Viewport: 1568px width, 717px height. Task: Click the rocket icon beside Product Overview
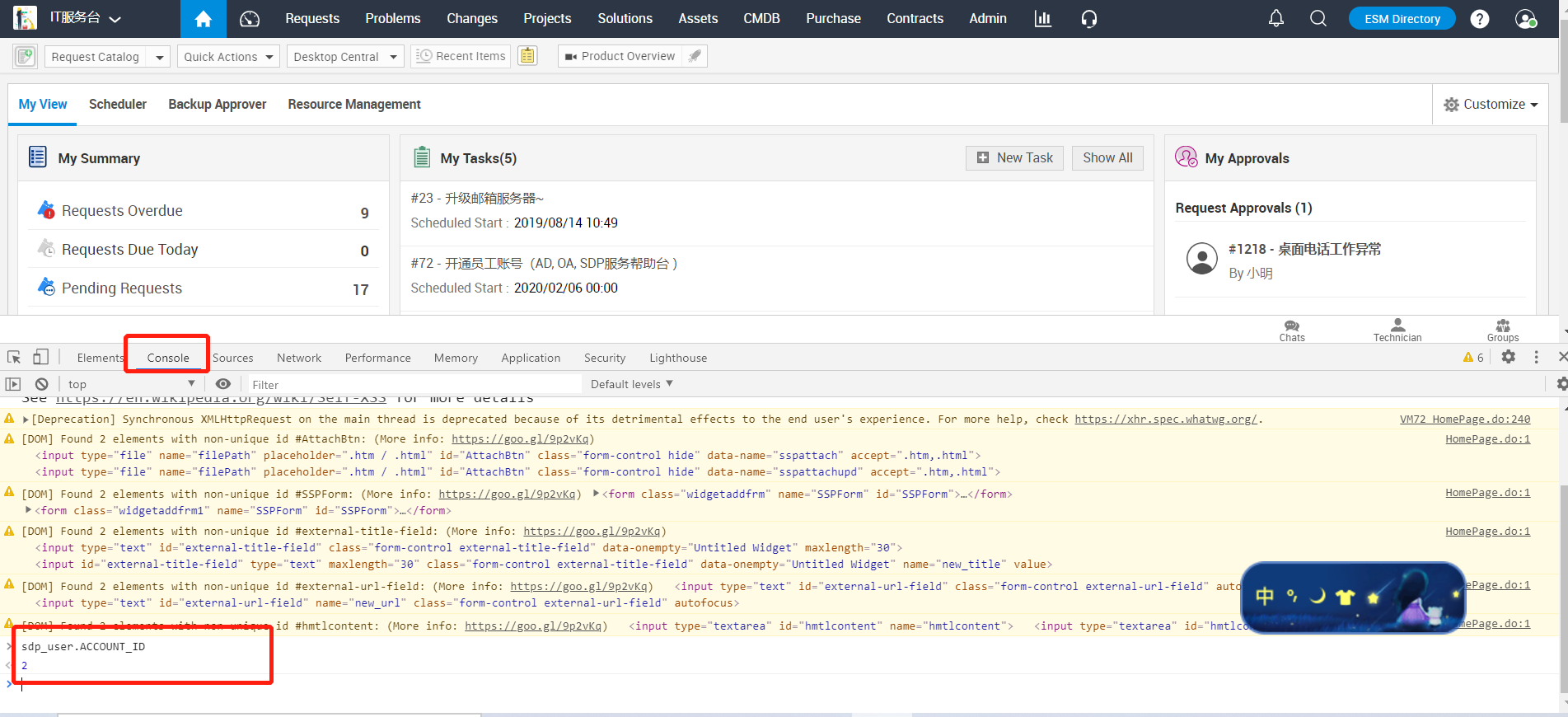[695, 56]
